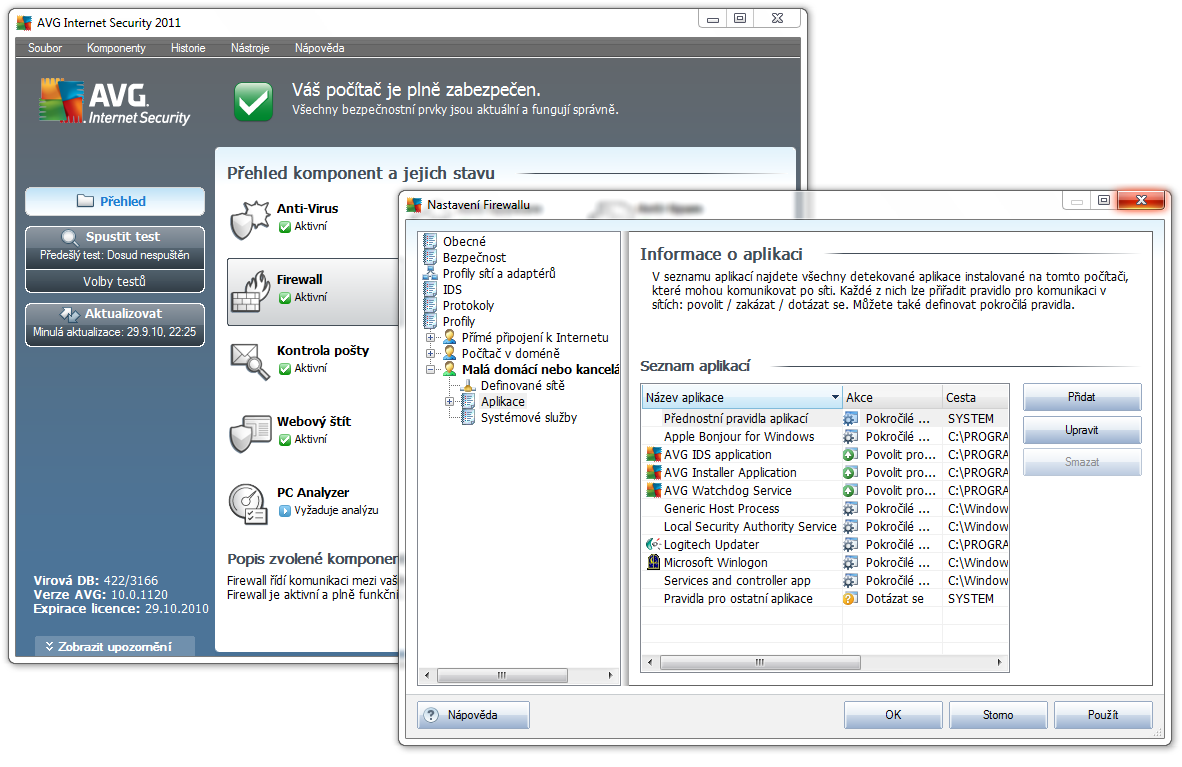1182x767 pixels.
Task: Open the Soubor menu
Action: click(x=45, y=48)
